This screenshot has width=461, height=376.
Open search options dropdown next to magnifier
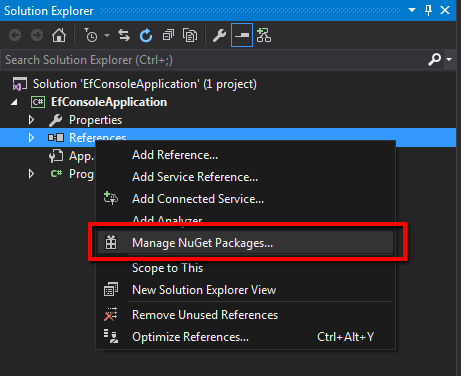click(449, 60)
